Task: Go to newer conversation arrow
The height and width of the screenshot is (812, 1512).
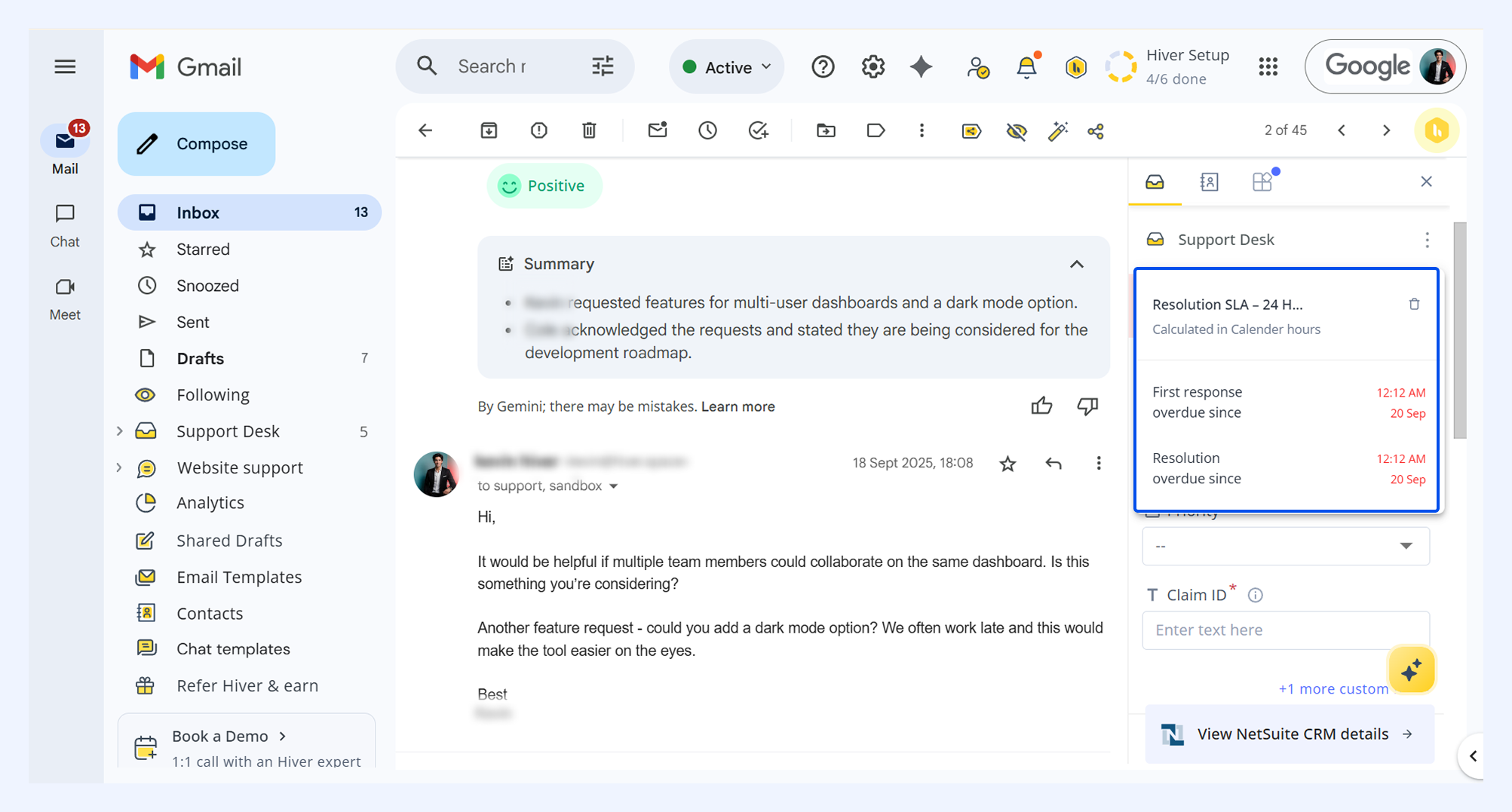Action: point(1342,130)
